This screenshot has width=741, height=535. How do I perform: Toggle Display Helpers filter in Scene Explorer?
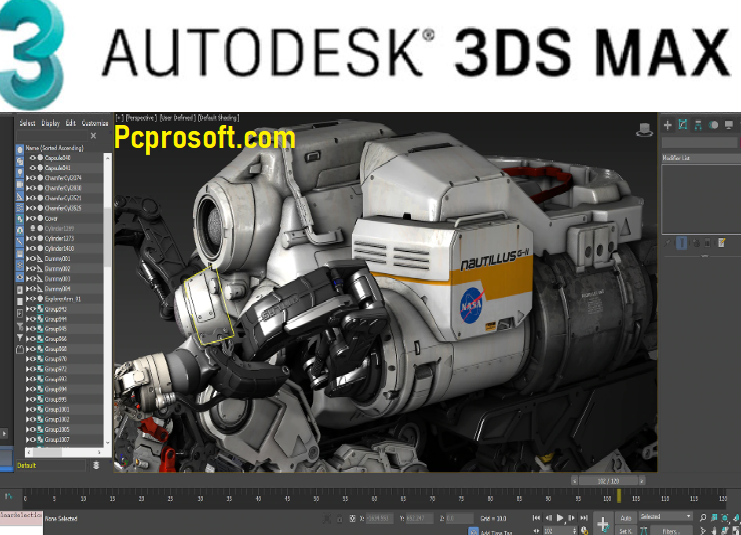coord(20,196)
